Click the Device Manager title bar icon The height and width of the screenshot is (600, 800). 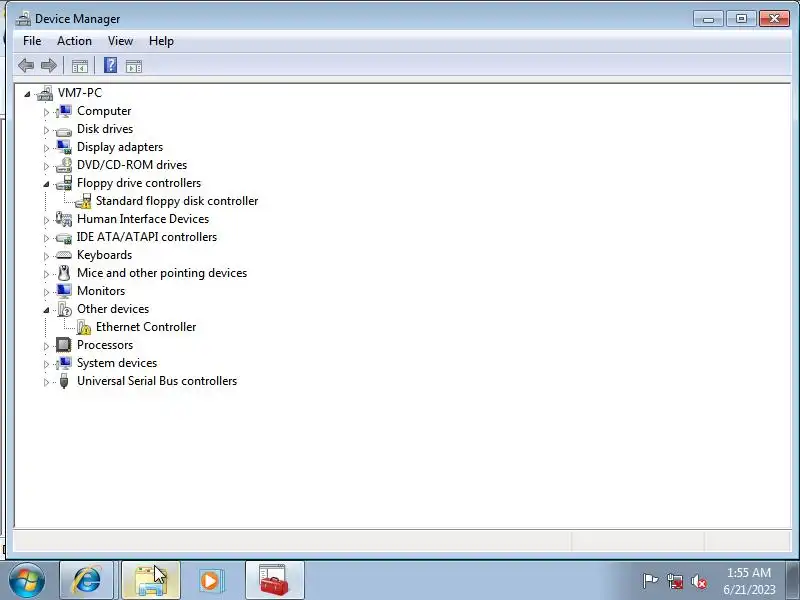click(x=22, y=19)
